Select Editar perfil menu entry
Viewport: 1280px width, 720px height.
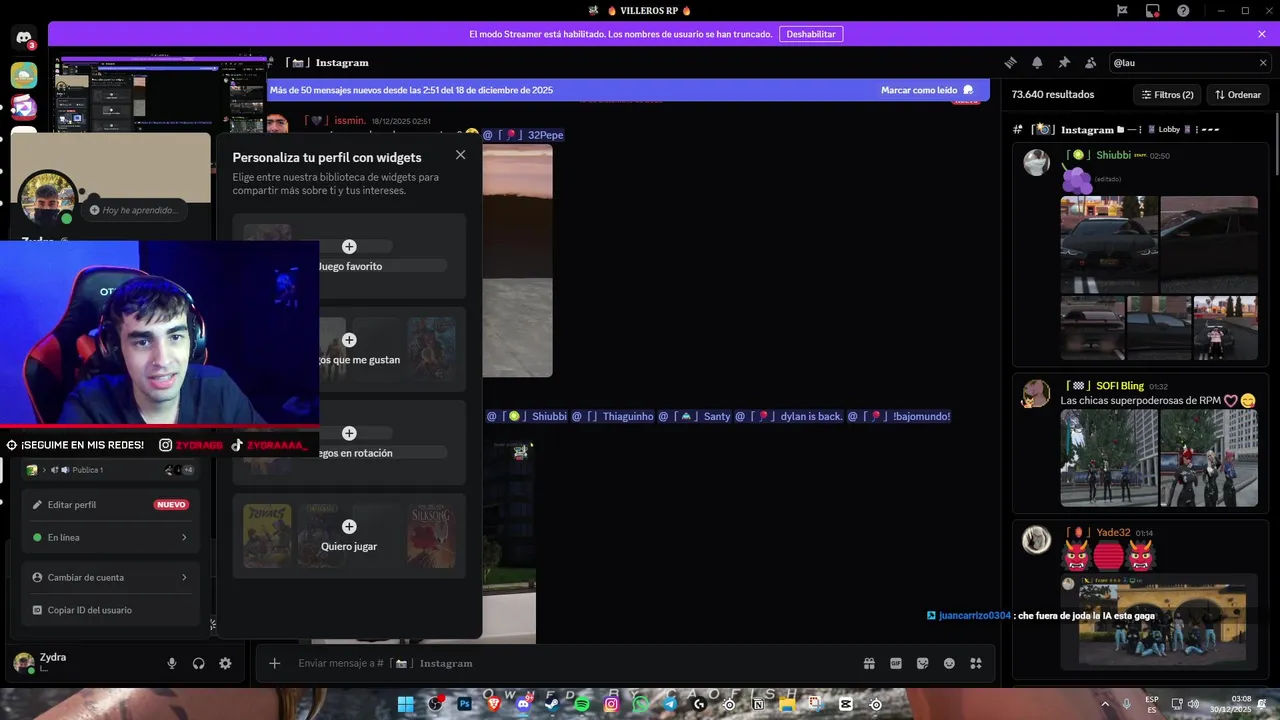tap(110, 505)
